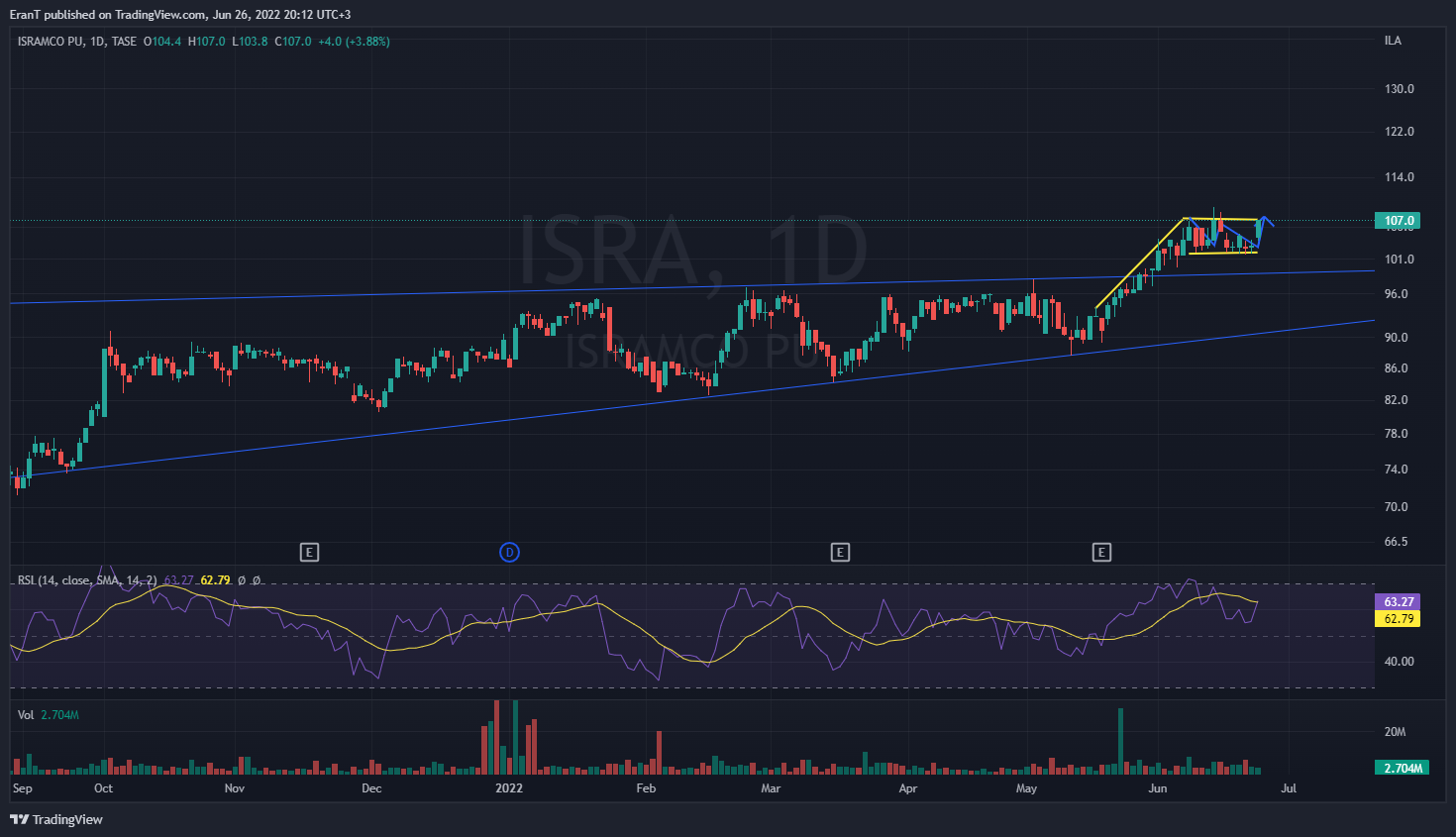Image resolution: width=1456 pixels, height=837 pixels.
Task: Click the green 107.0 current price label
Action: pyautogui.click(x=1399, y=221)
